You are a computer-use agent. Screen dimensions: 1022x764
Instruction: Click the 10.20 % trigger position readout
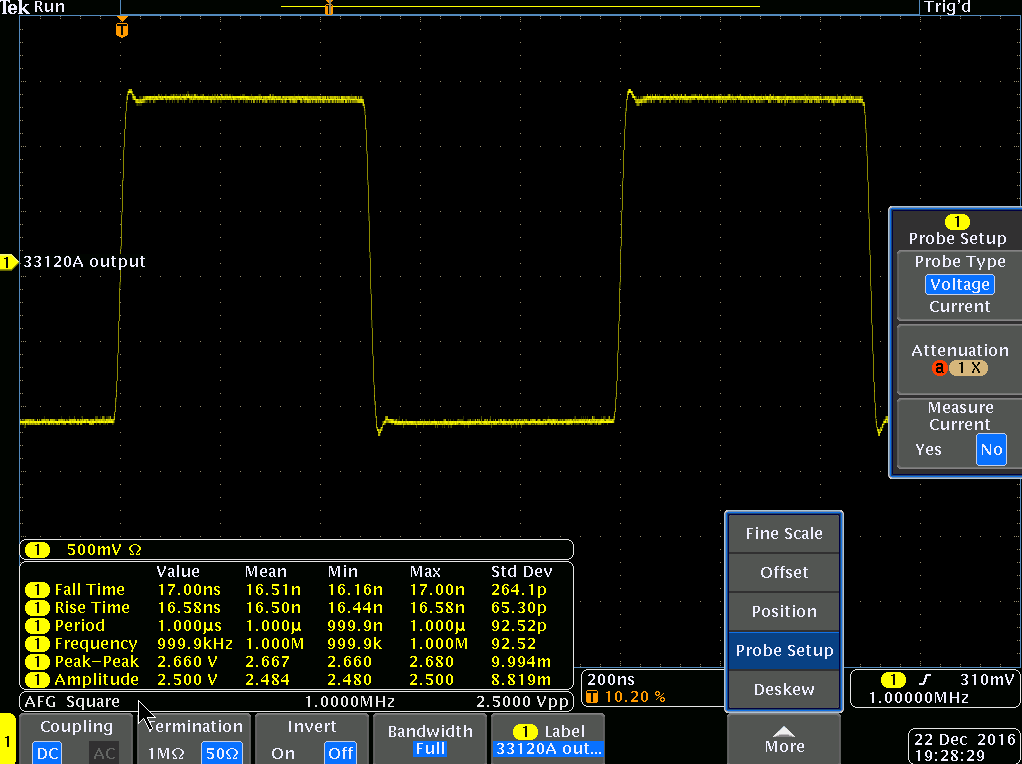(x=635, y=697)
